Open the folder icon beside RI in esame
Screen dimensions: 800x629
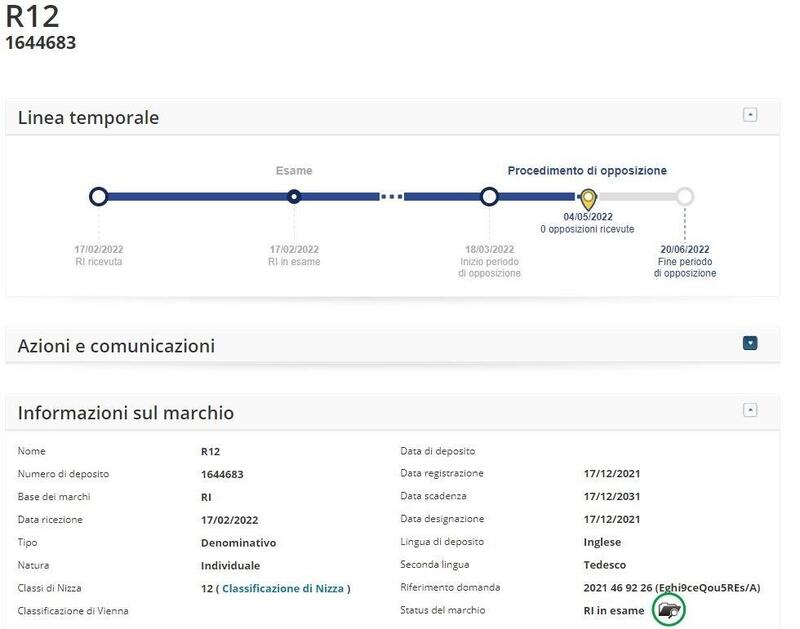pos(669,610)
